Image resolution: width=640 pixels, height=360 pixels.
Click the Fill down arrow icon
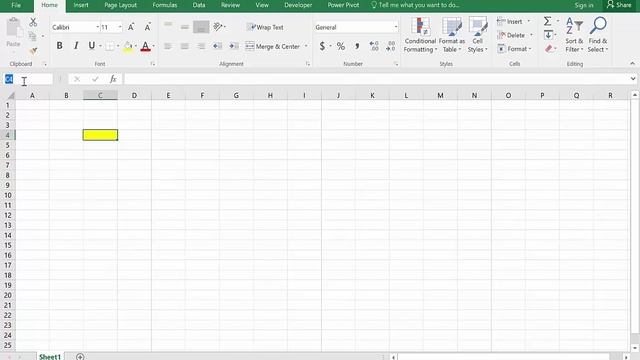coord(549,35)
